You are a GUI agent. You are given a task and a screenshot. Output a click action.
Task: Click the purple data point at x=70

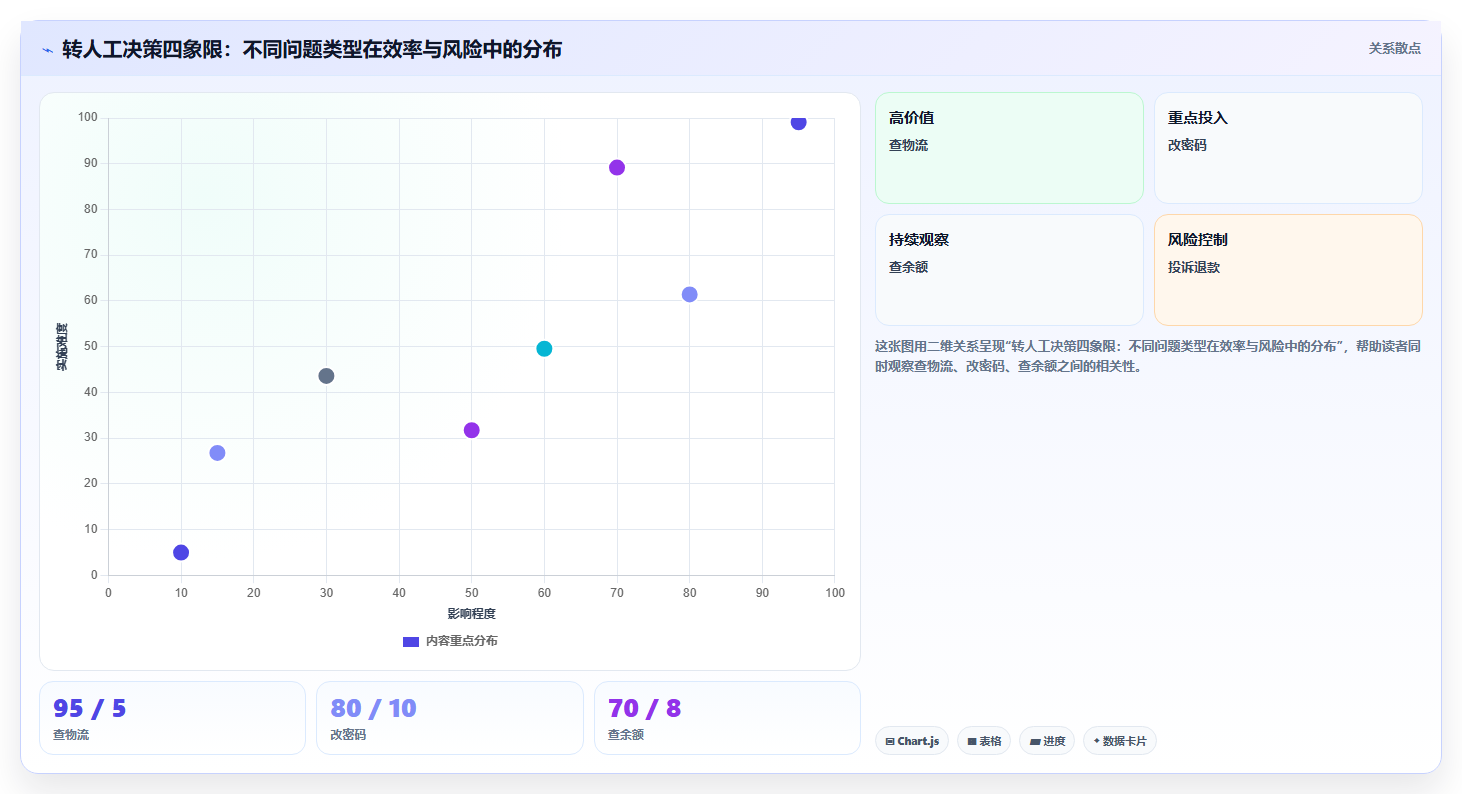[x=617, y=167]
